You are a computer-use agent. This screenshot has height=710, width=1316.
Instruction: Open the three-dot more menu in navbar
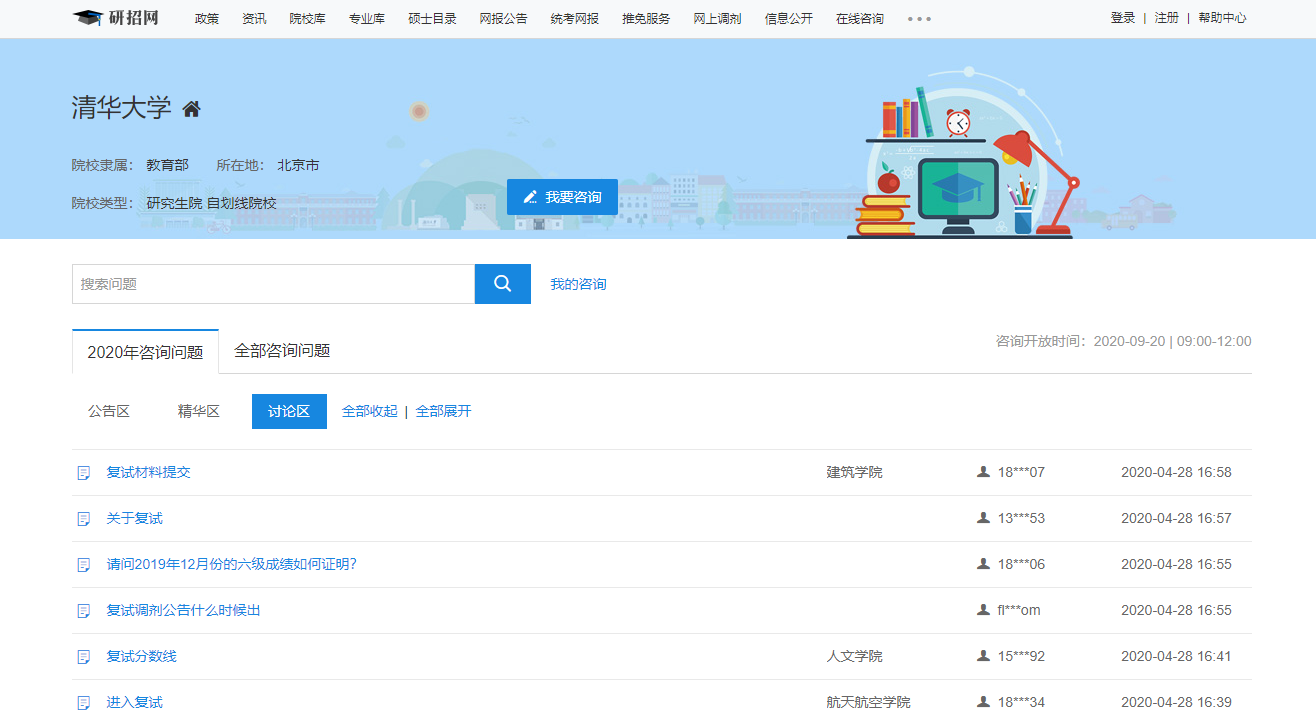point(919,19)
